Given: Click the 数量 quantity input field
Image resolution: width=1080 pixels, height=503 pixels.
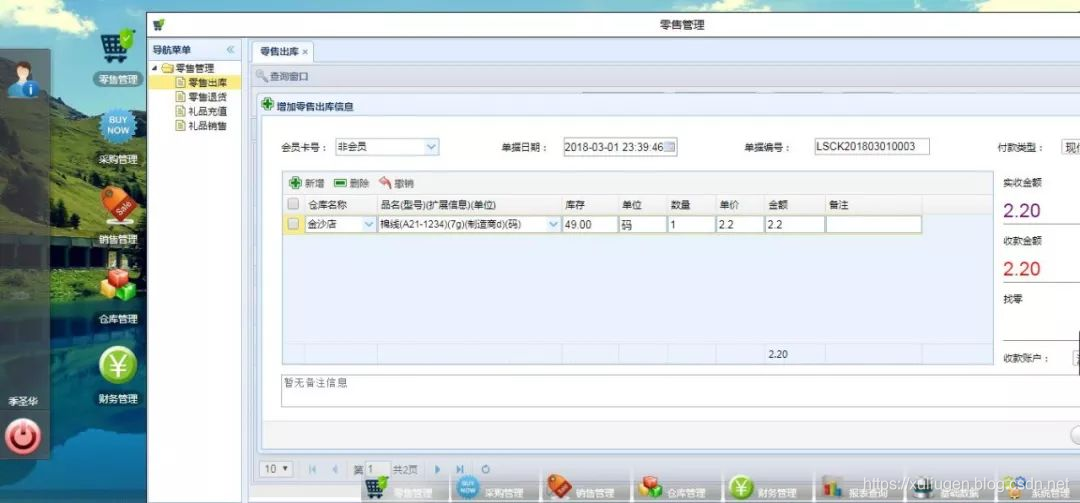Looking at the screenshot, I should 690,225.
